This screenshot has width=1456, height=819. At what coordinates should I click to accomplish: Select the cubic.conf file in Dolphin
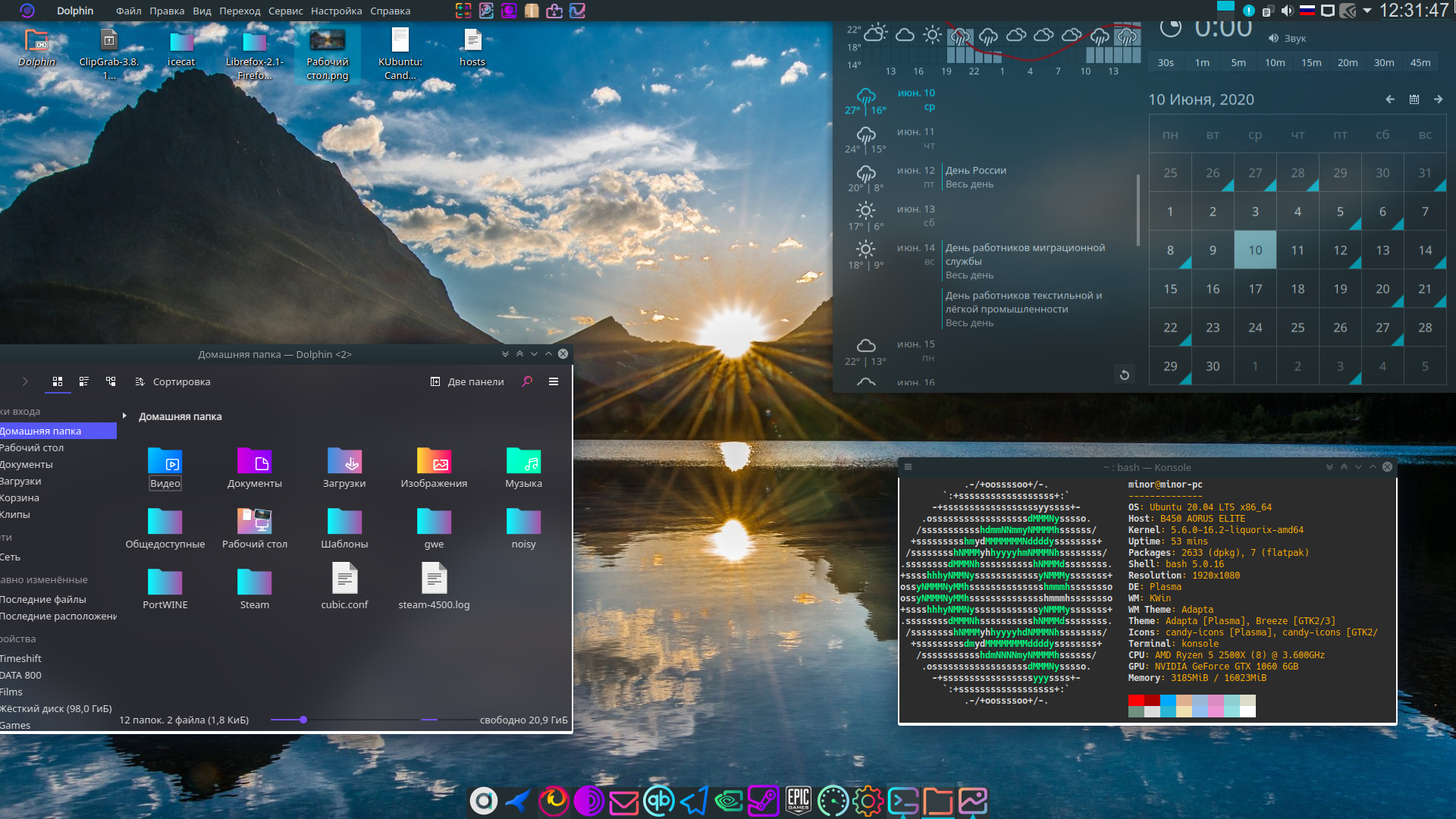click(x=344, y=586)
